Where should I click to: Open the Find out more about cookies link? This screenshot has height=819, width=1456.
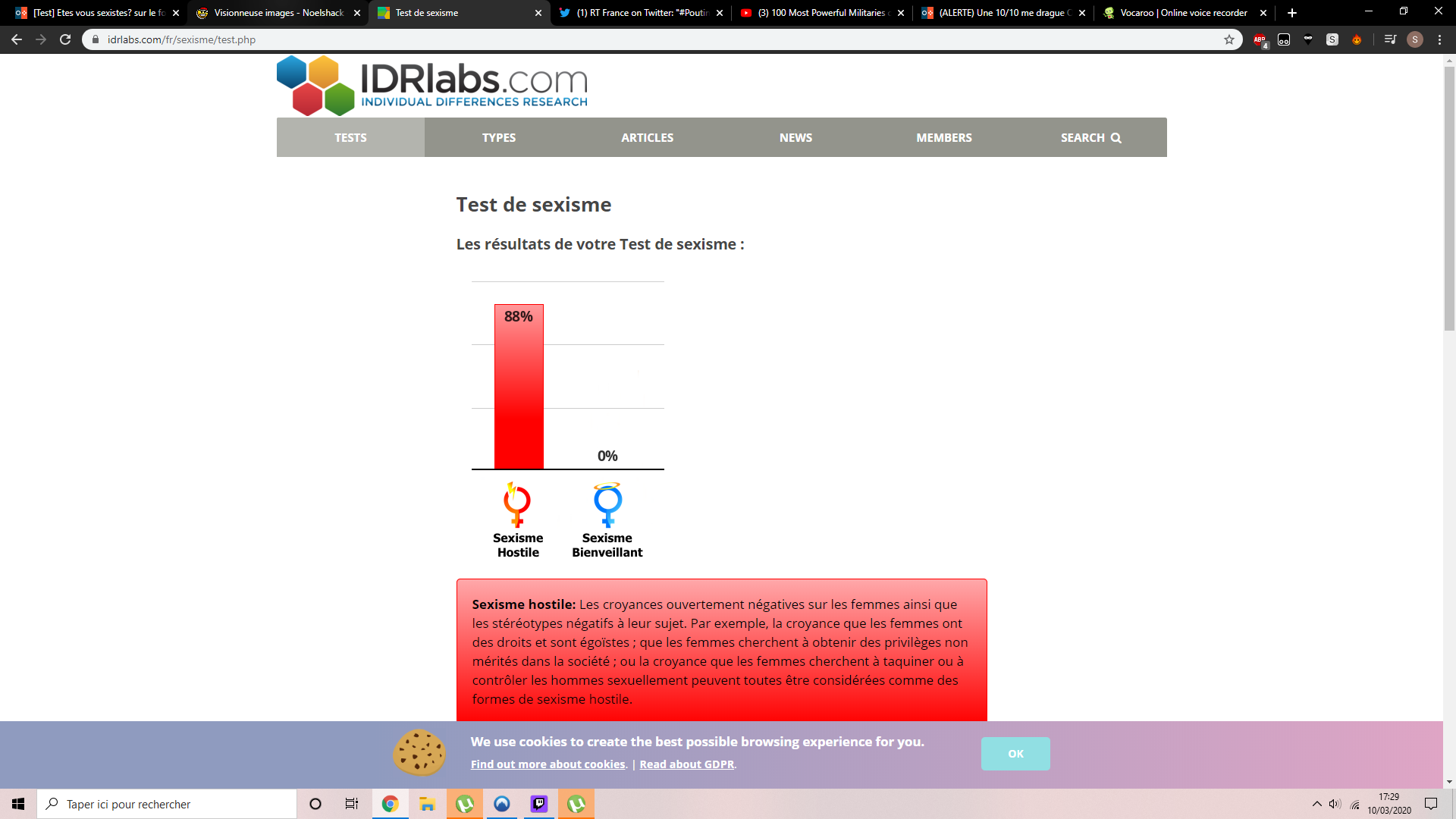click(548, 764)
